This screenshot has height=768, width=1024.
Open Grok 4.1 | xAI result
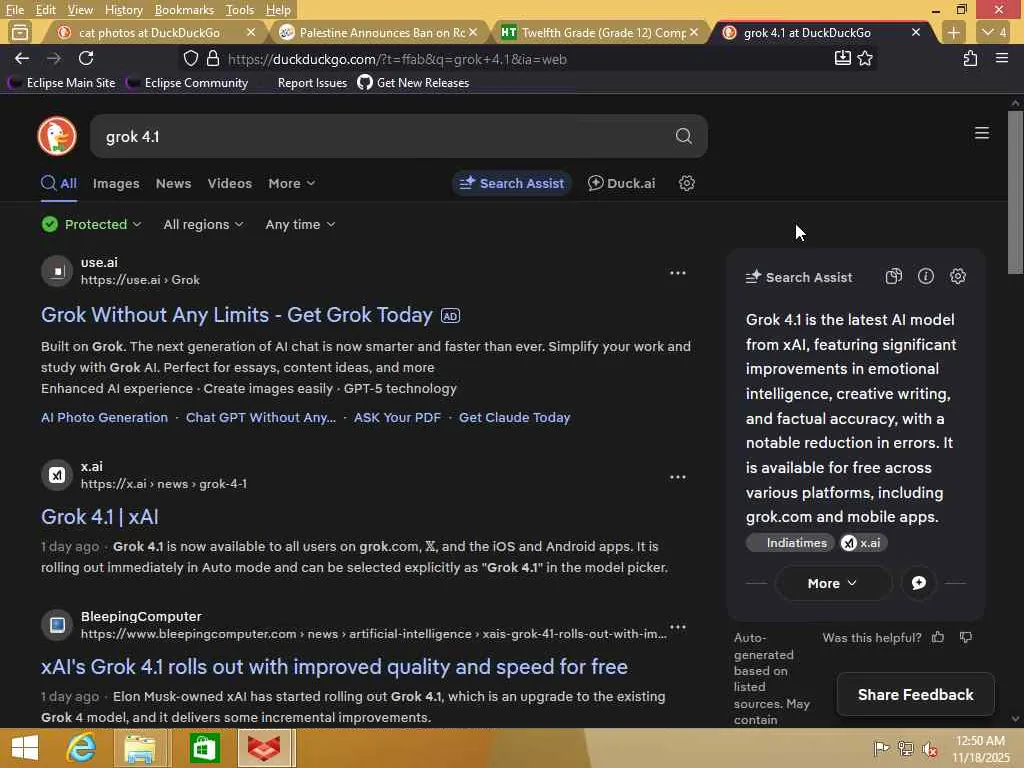pos(99,517)
